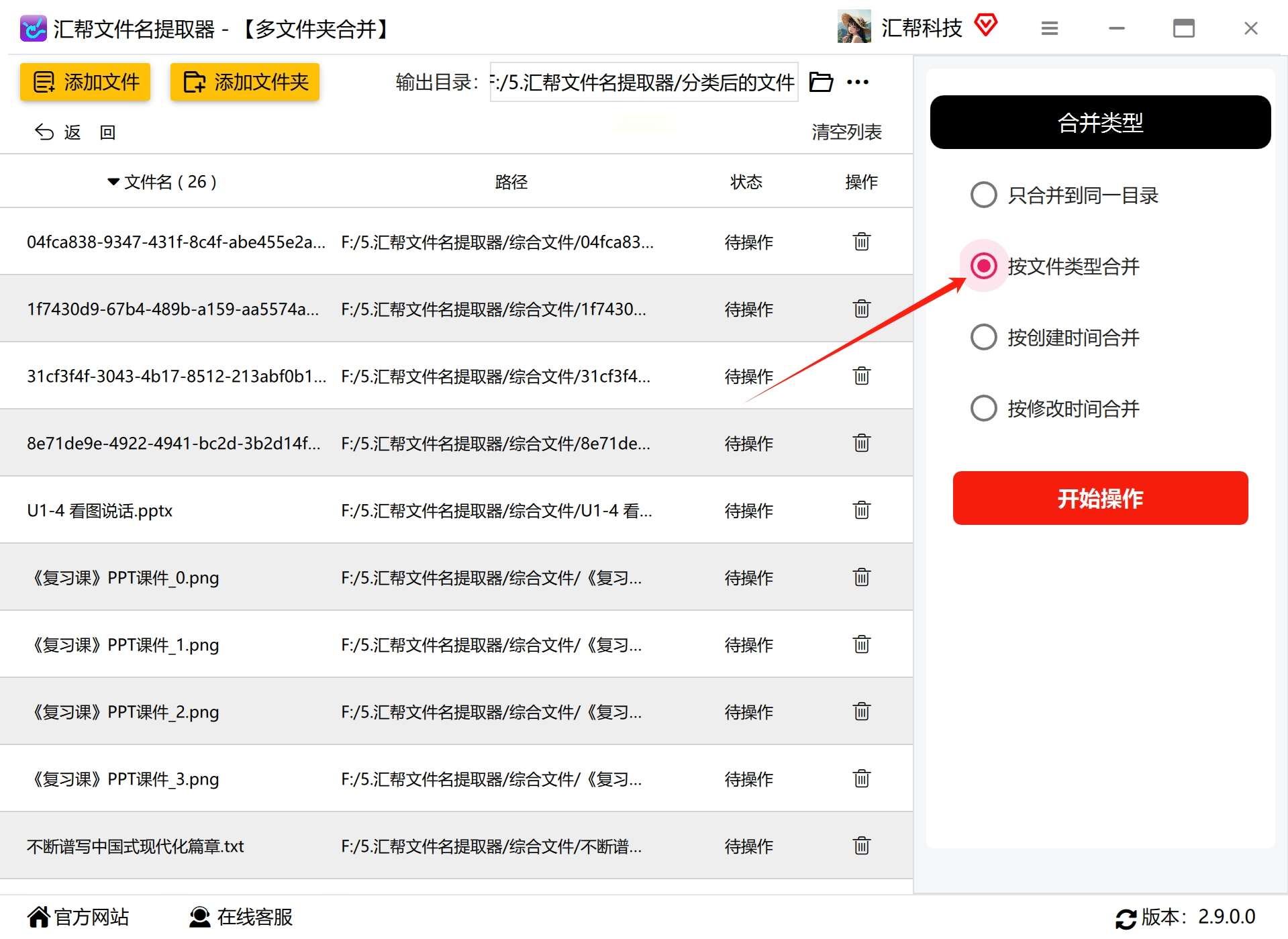1288x939 pixels.
Task: Click the version refresh icon
Action: [x=1126, y=918]
